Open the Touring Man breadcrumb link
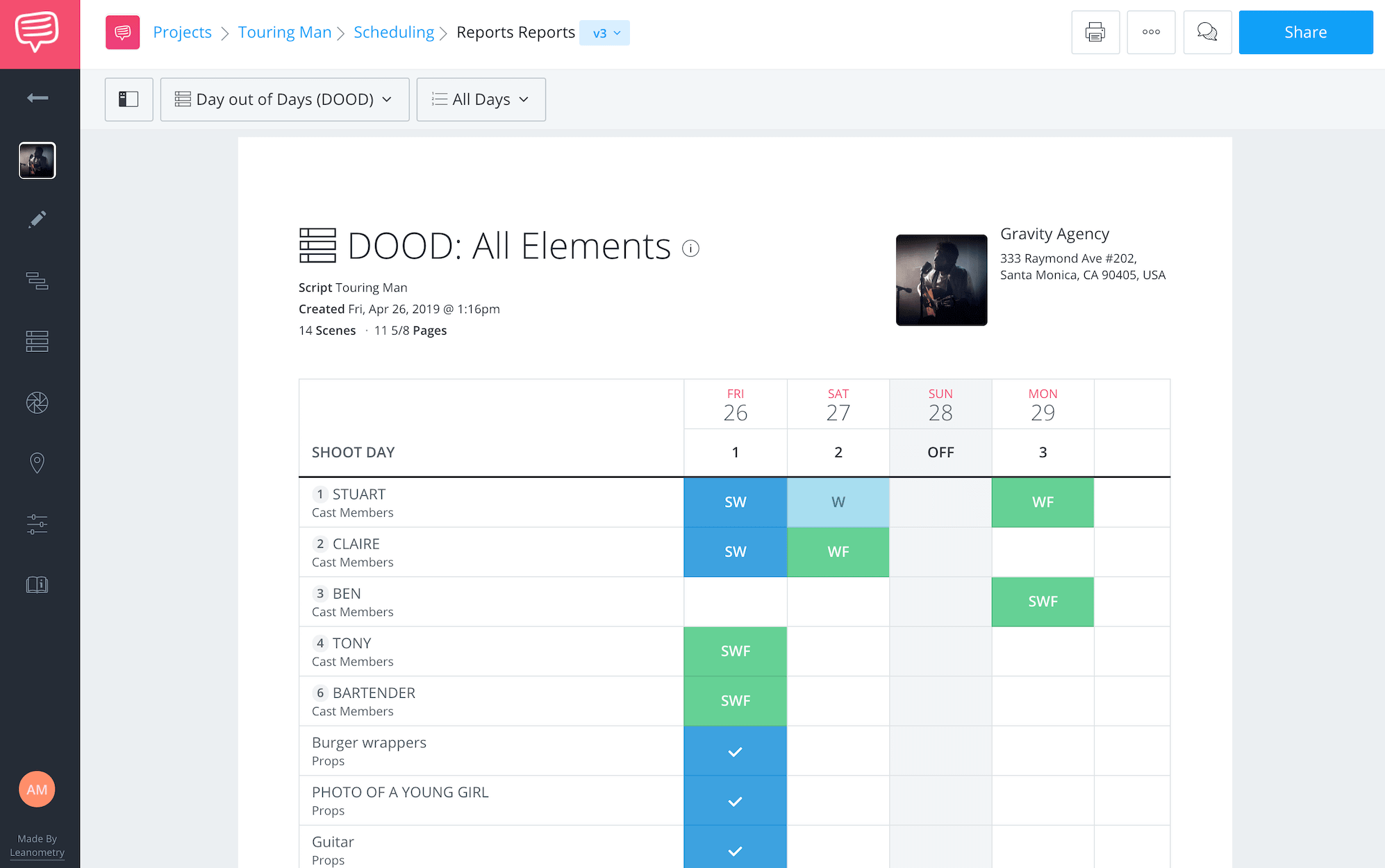 [x=284, y=33]
